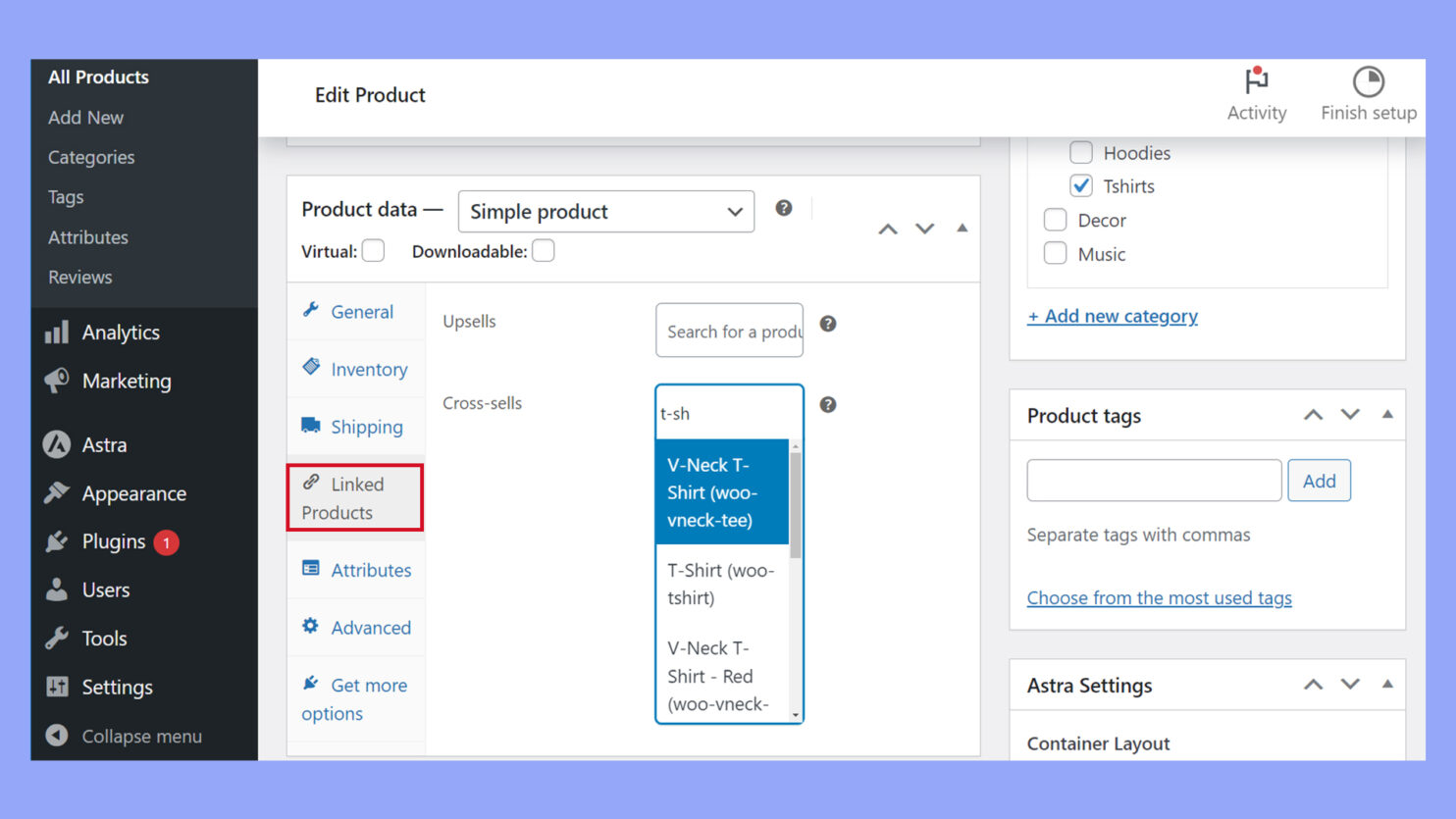Select V-Neck T-Shirt from cross-sells suggestions

[x=721, y=491]
